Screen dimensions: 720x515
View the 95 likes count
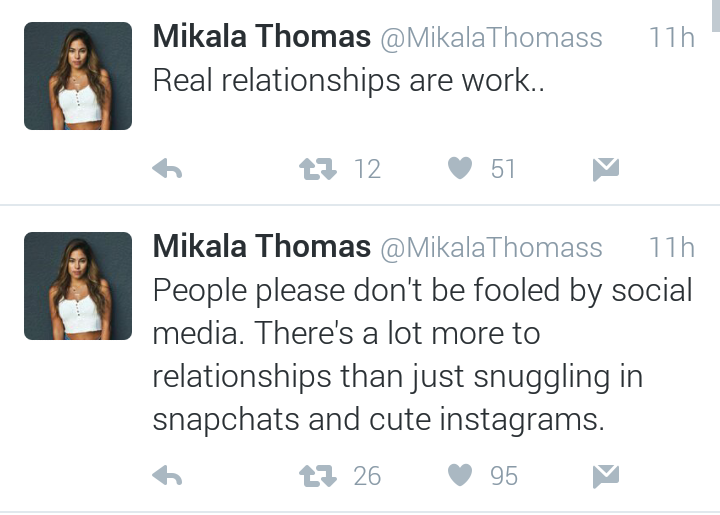[504, 476]
